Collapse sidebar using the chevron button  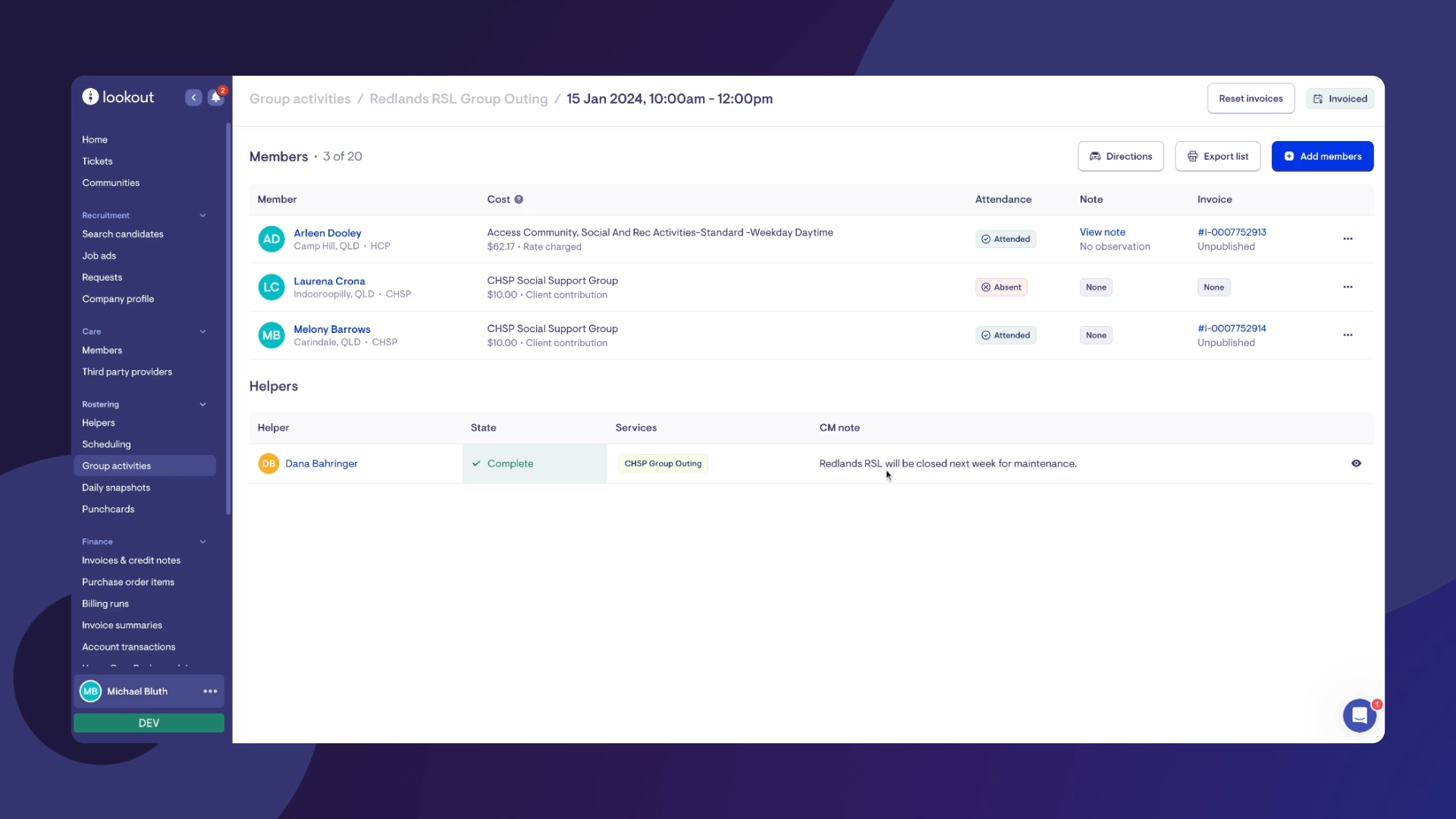pyautogui.click(x=193, y=98)
